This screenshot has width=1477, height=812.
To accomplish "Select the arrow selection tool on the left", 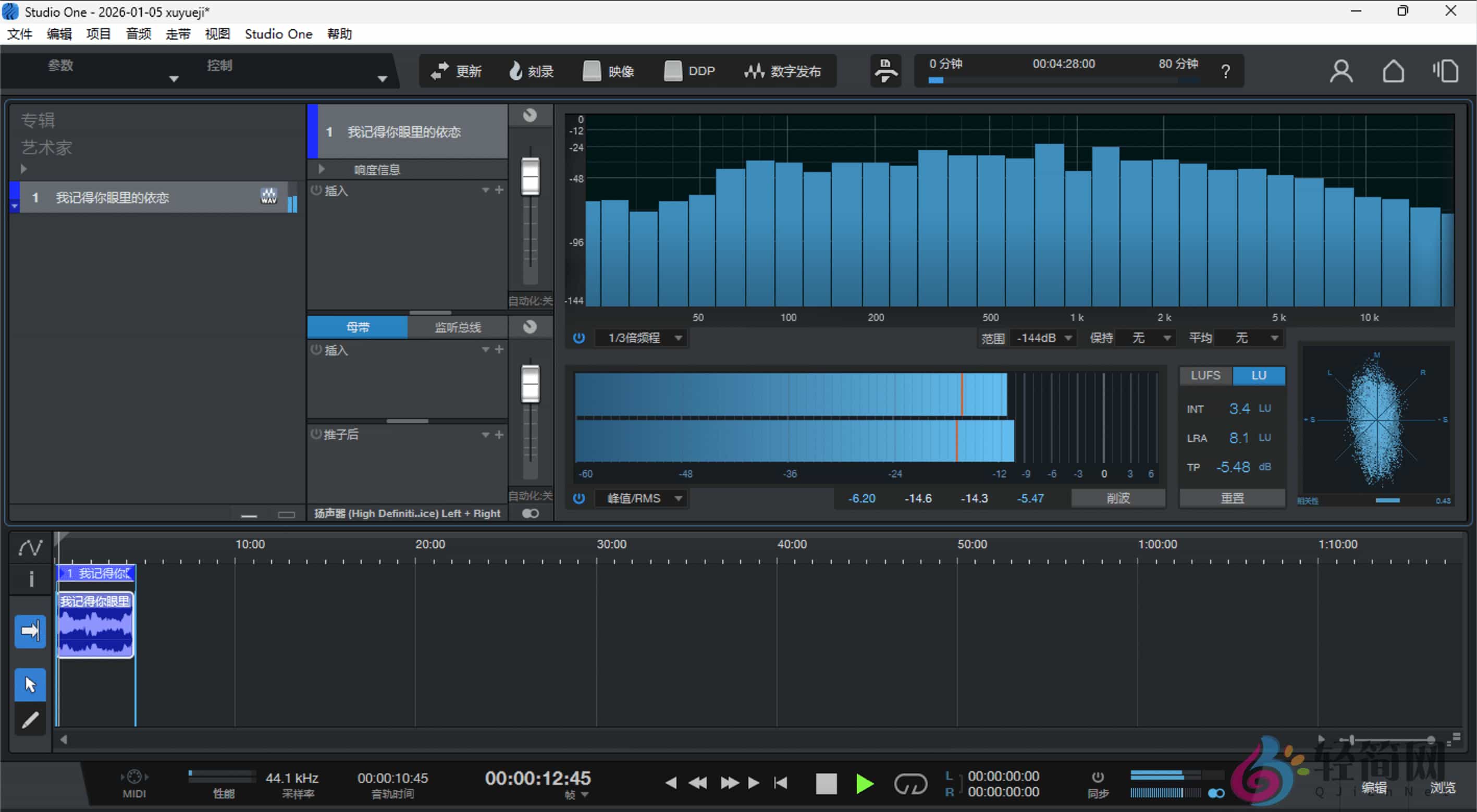I will coord(29,684).
